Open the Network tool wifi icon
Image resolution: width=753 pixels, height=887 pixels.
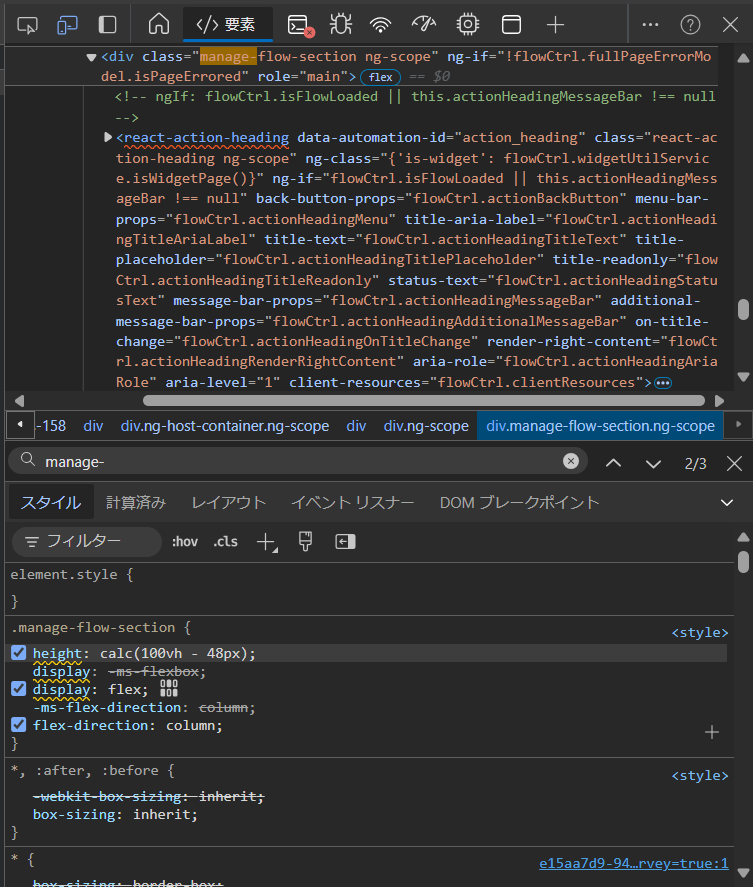380,24
